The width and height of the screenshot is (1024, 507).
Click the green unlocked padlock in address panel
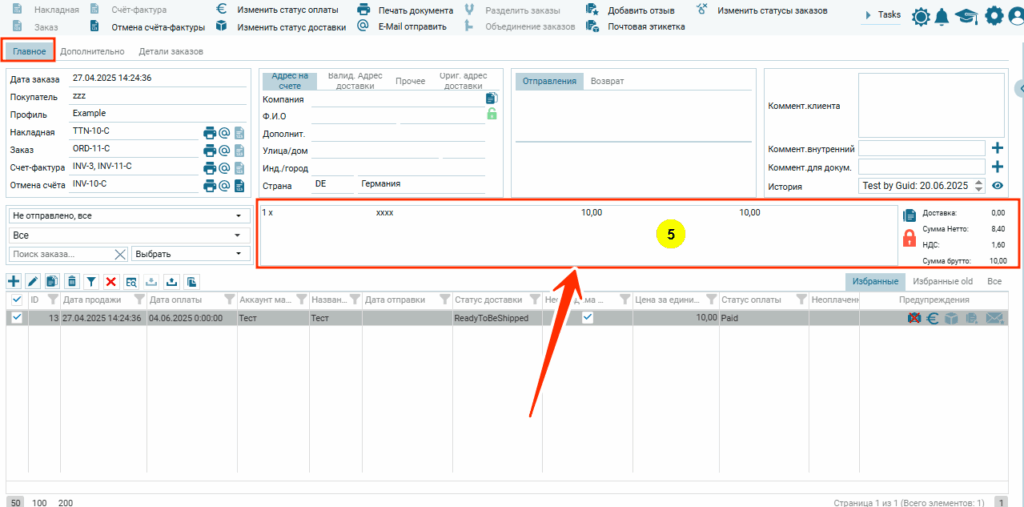491,115
